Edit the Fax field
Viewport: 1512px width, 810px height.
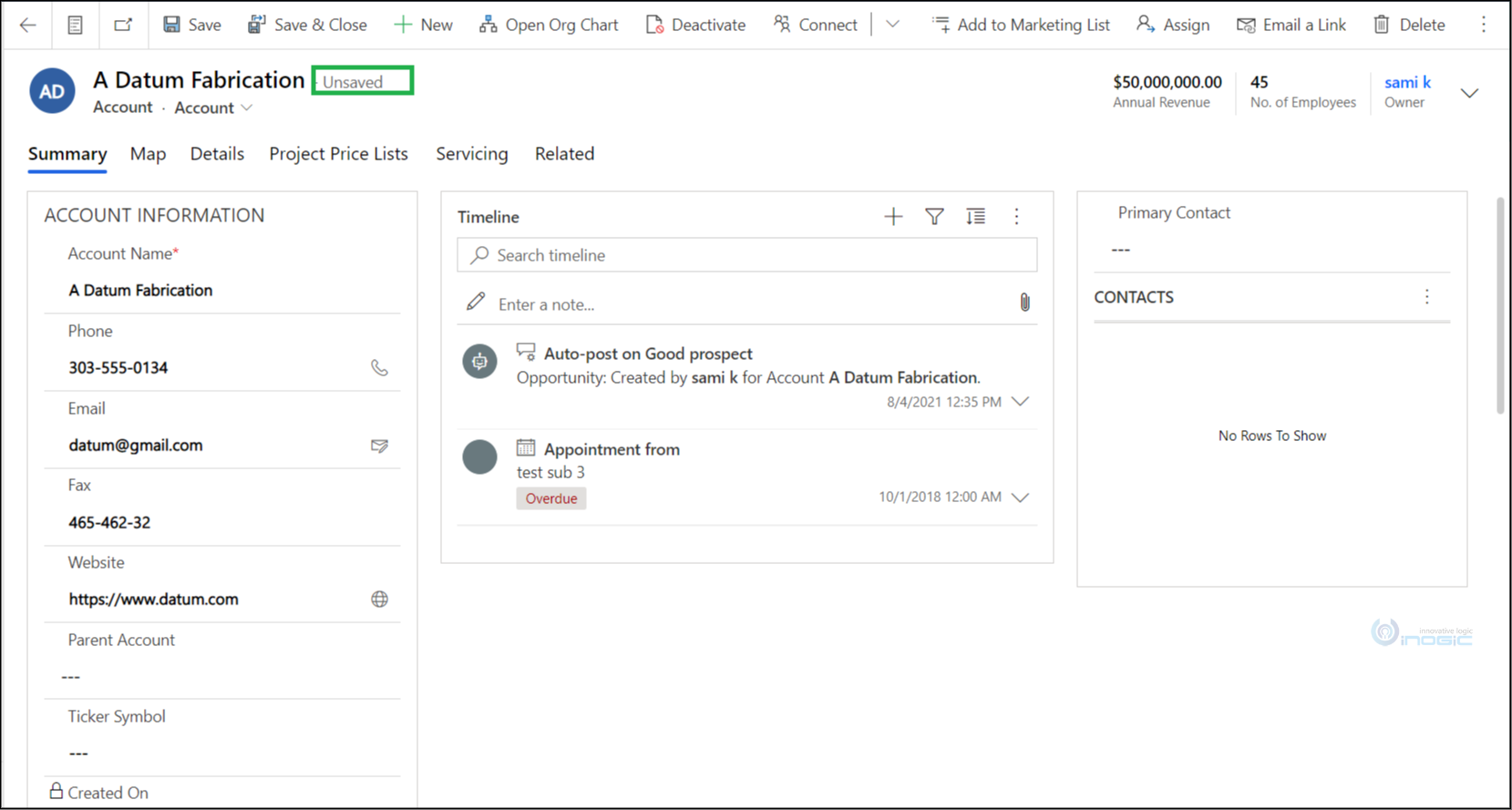pyautogui.click(x=222, y=523)
